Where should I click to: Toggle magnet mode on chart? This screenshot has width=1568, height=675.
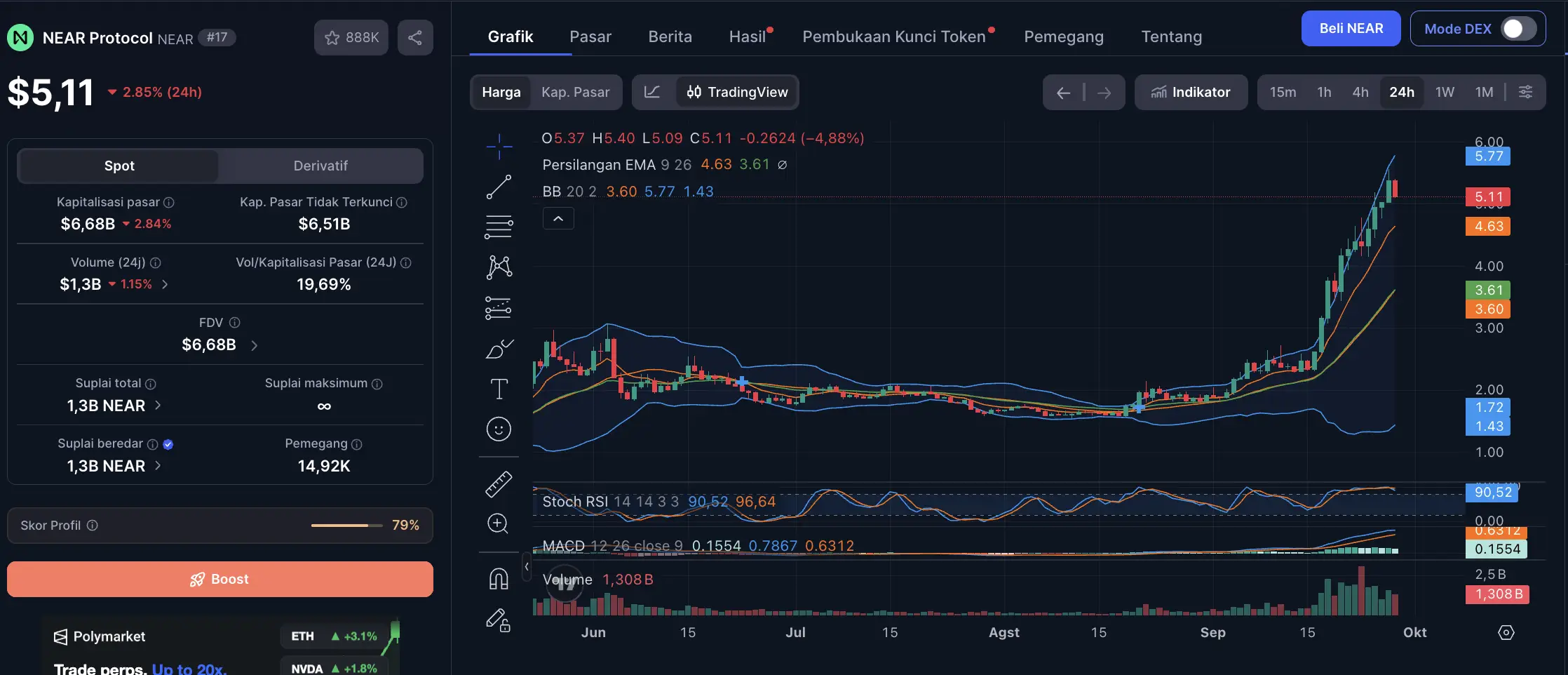(499, 579)
